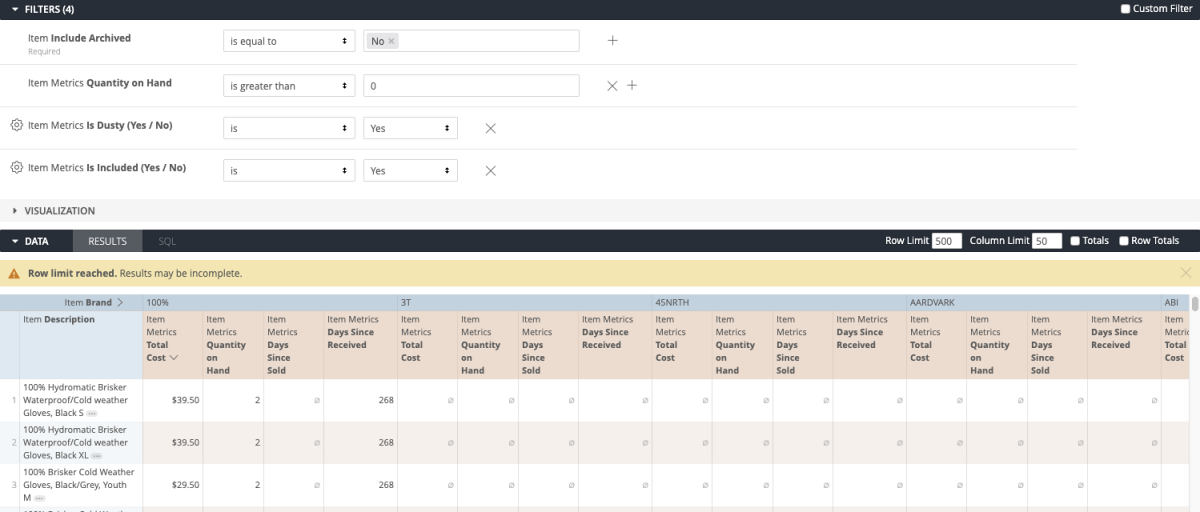Image resolution: width=1200 pixels, height=512 pixels.
Task: Open the 'is greater than' condition dropdown
Action: pyautogui.click(x=289, y=86)
